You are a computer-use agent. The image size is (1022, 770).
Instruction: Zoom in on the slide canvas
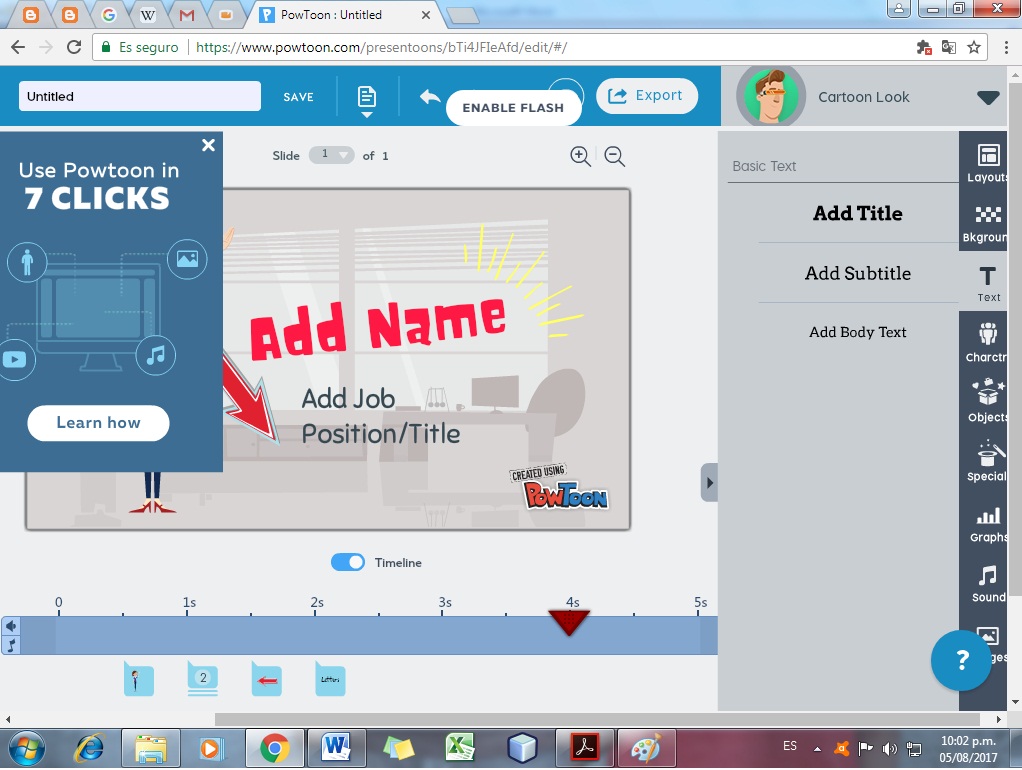580,156
